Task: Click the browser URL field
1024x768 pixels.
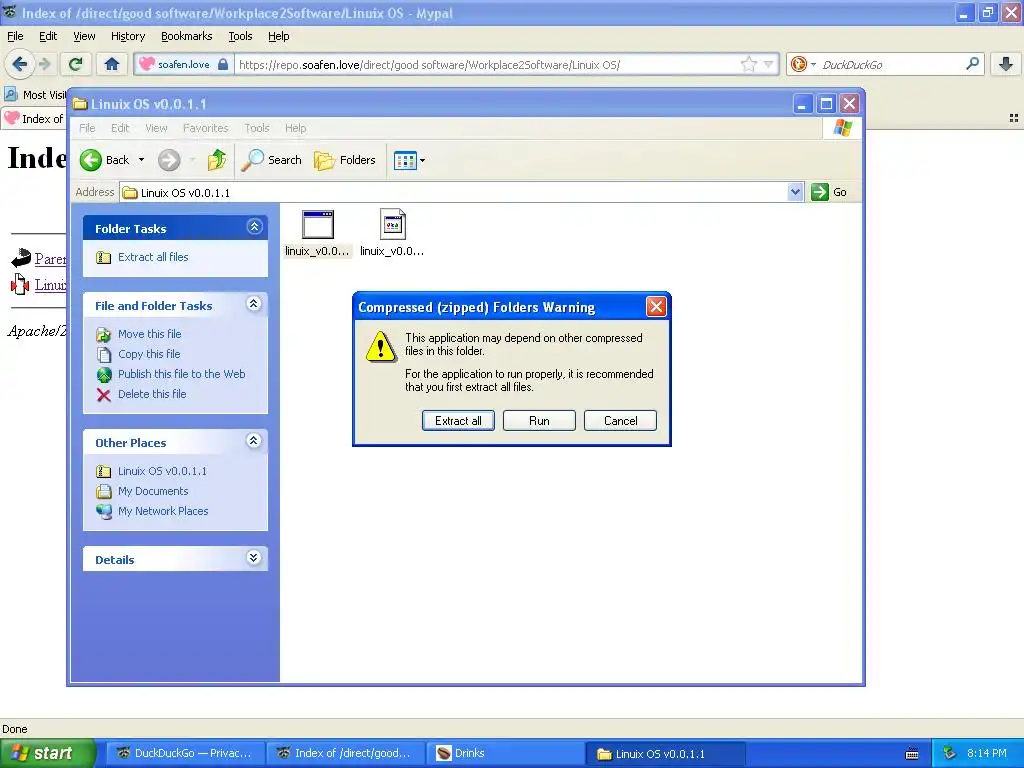Action: tap(487, 65)
